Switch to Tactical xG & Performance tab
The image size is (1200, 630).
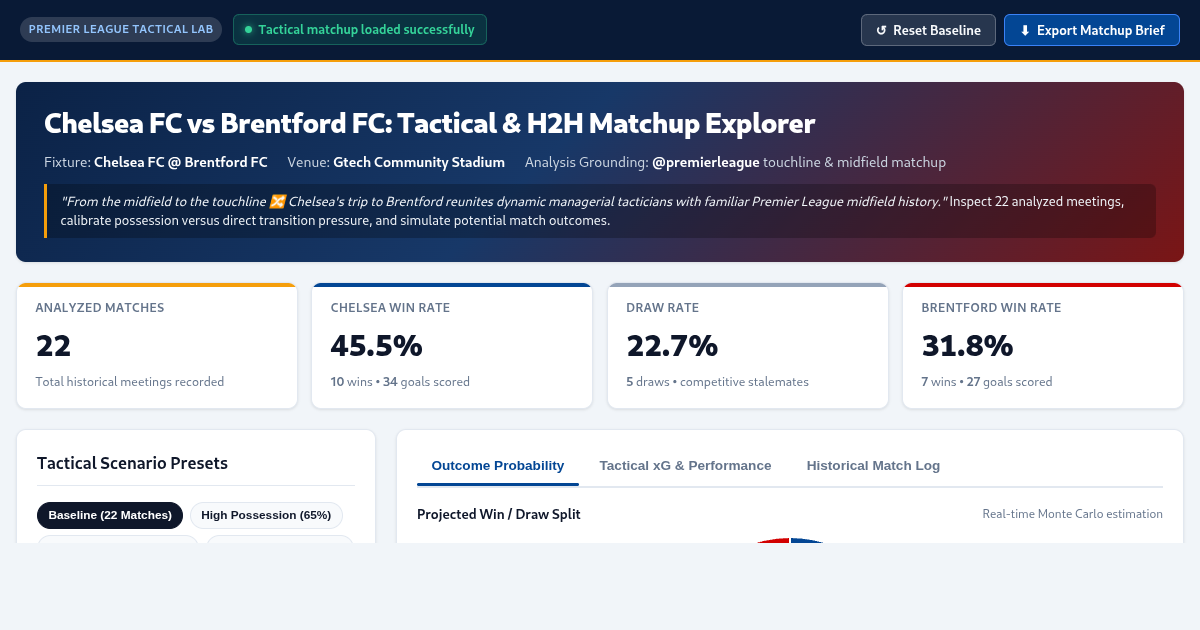click(685, 466)
